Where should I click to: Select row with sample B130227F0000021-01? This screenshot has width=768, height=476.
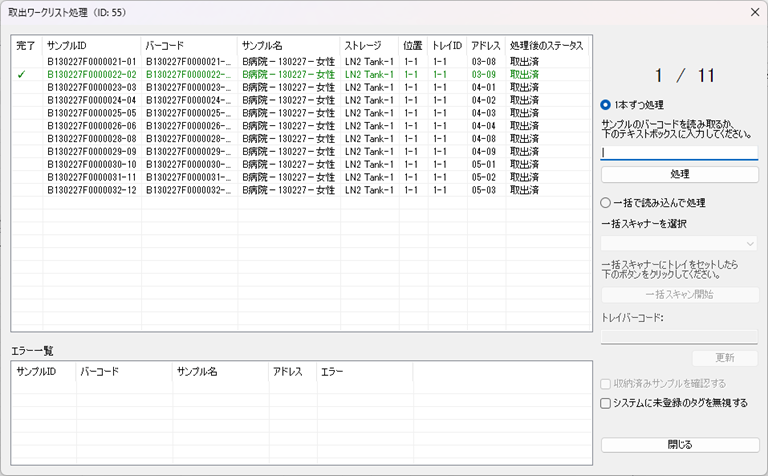click(x=92, y=61)
